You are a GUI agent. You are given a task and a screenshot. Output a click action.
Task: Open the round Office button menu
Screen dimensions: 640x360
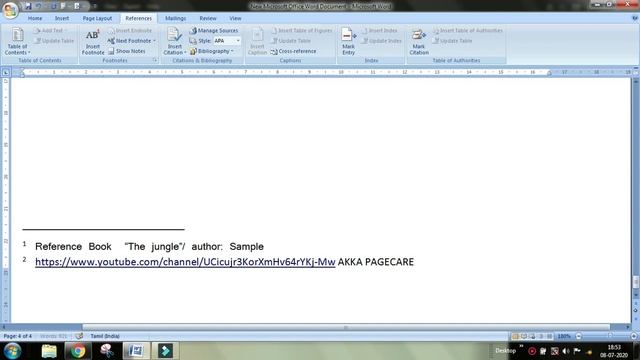click(10, 10)
